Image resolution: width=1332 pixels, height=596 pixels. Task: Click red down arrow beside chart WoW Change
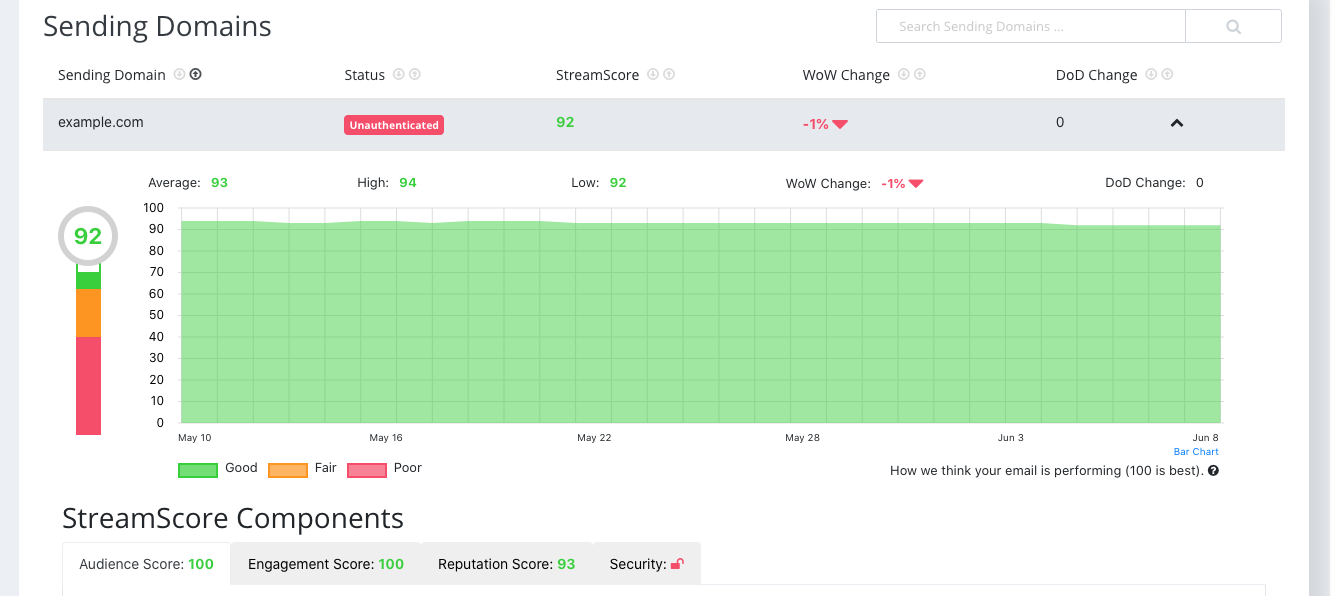coord(916,184)
